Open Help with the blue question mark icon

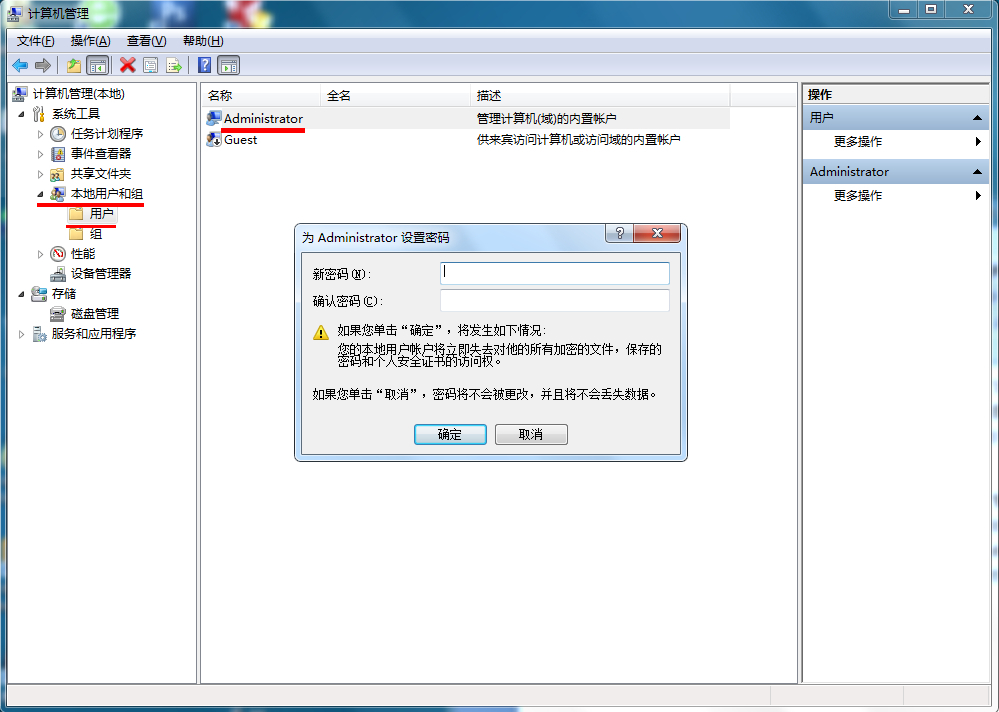tap(205, 65)
